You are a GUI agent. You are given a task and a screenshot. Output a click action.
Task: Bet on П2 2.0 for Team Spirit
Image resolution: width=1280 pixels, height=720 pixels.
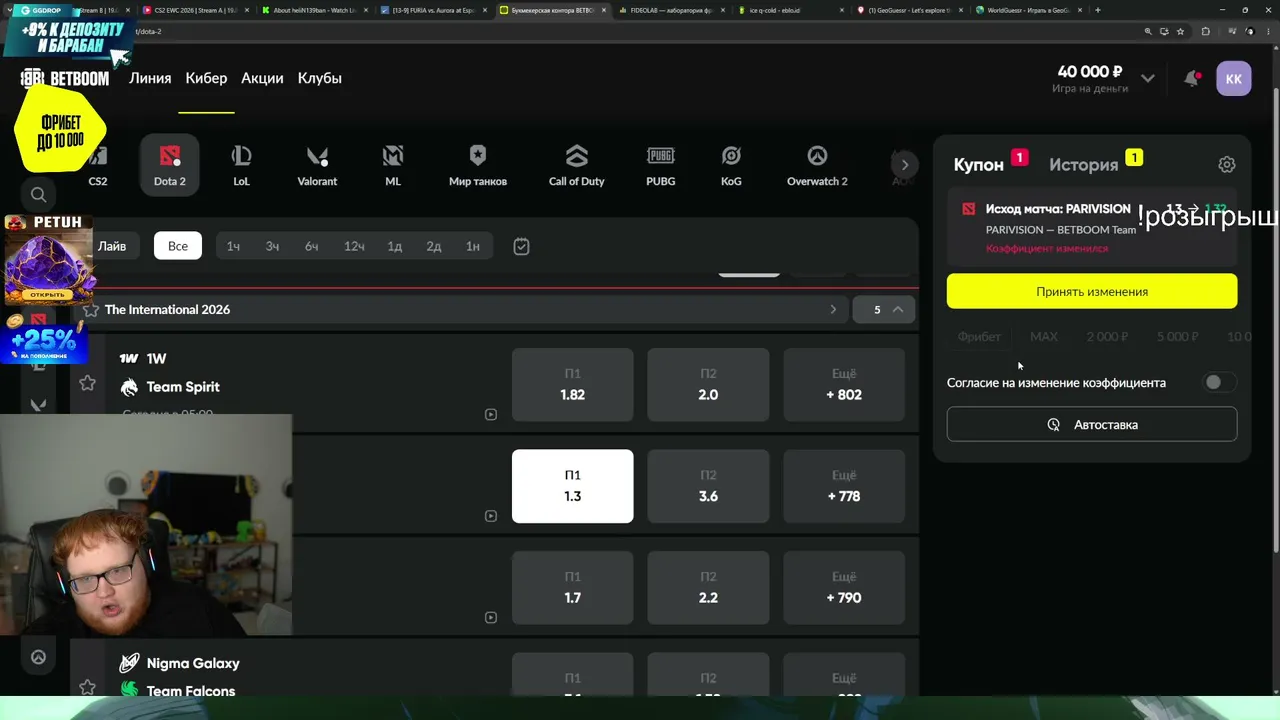[708, 385]
